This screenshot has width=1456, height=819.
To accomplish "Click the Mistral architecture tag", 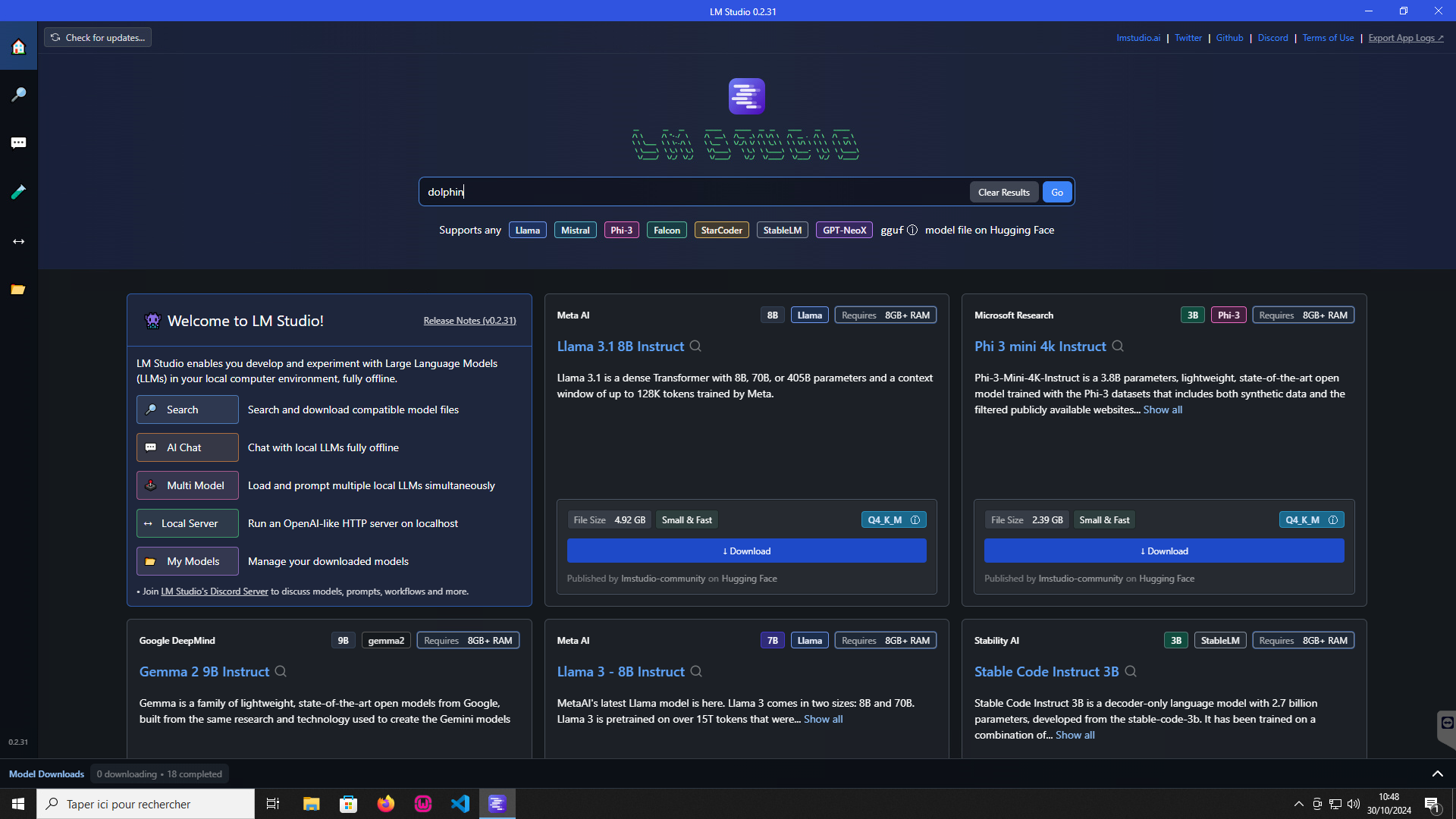I will [575, 231].
